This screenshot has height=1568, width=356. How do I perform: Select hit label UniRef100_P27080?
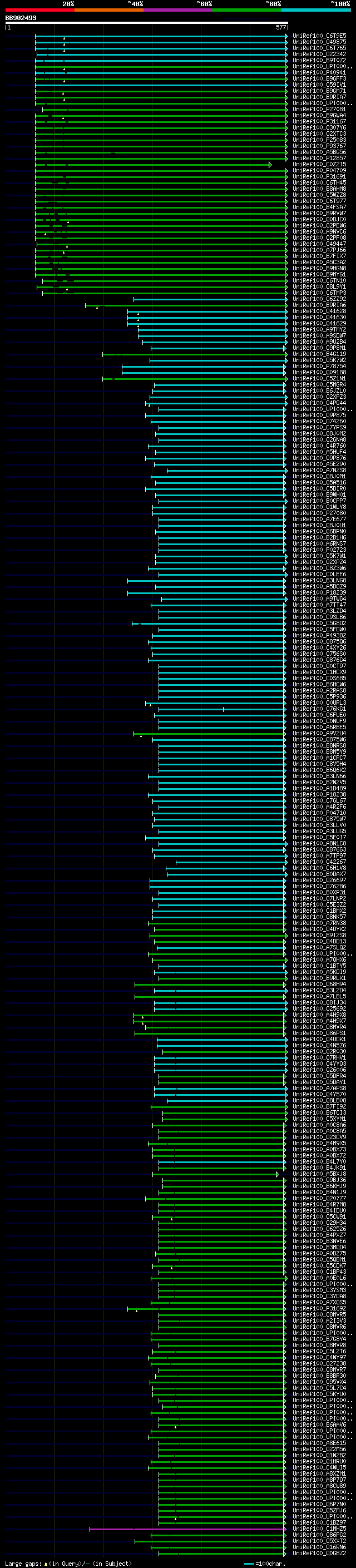coord(319,513)
